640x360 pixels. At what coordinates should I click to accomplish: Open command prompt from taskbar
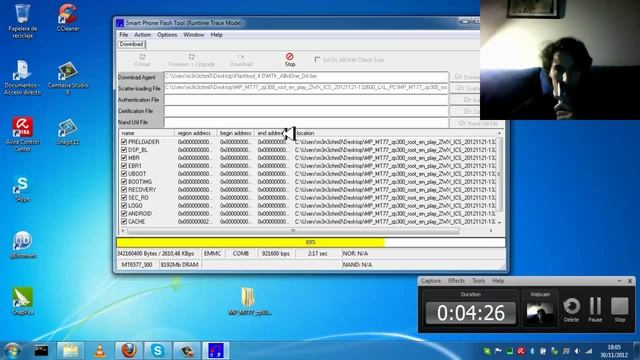pyautogui.click(x=41, y=351)
